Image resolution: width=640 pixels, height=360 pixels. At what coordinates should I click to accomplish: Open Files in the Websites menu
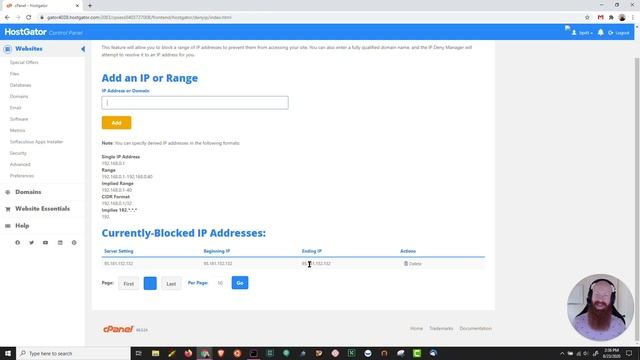pos(15,74)
